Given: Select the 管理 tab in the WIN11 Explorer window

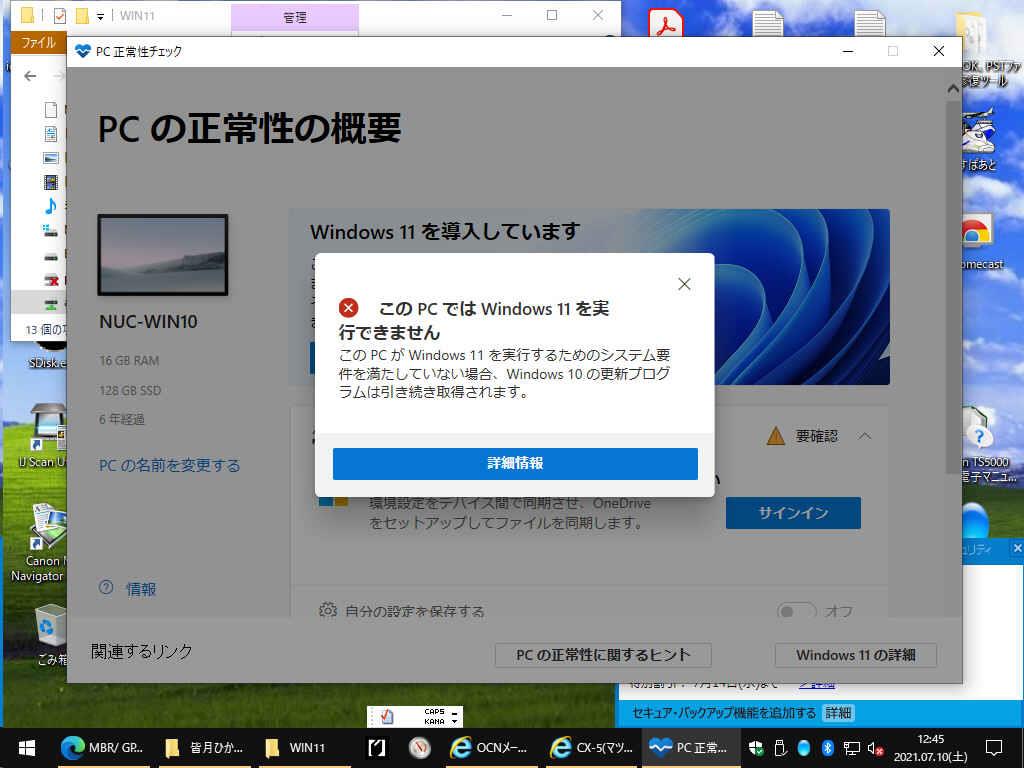Looking at the screenshot, I should click(295, 18).
